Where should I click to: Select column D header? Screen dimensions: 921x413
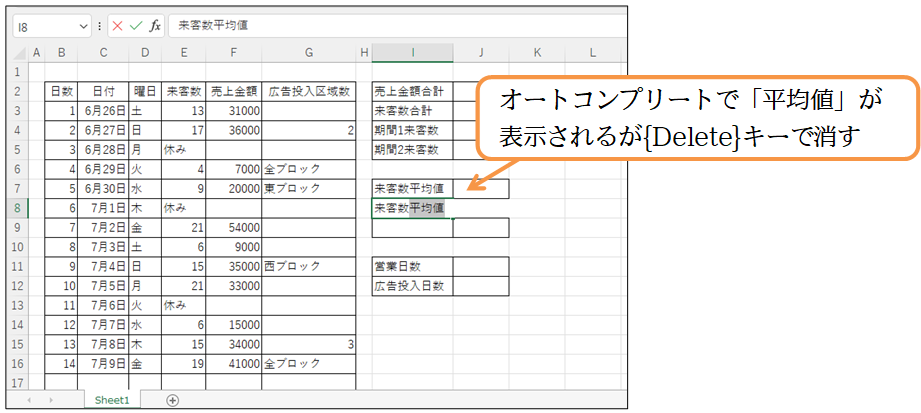click(145, 53)
